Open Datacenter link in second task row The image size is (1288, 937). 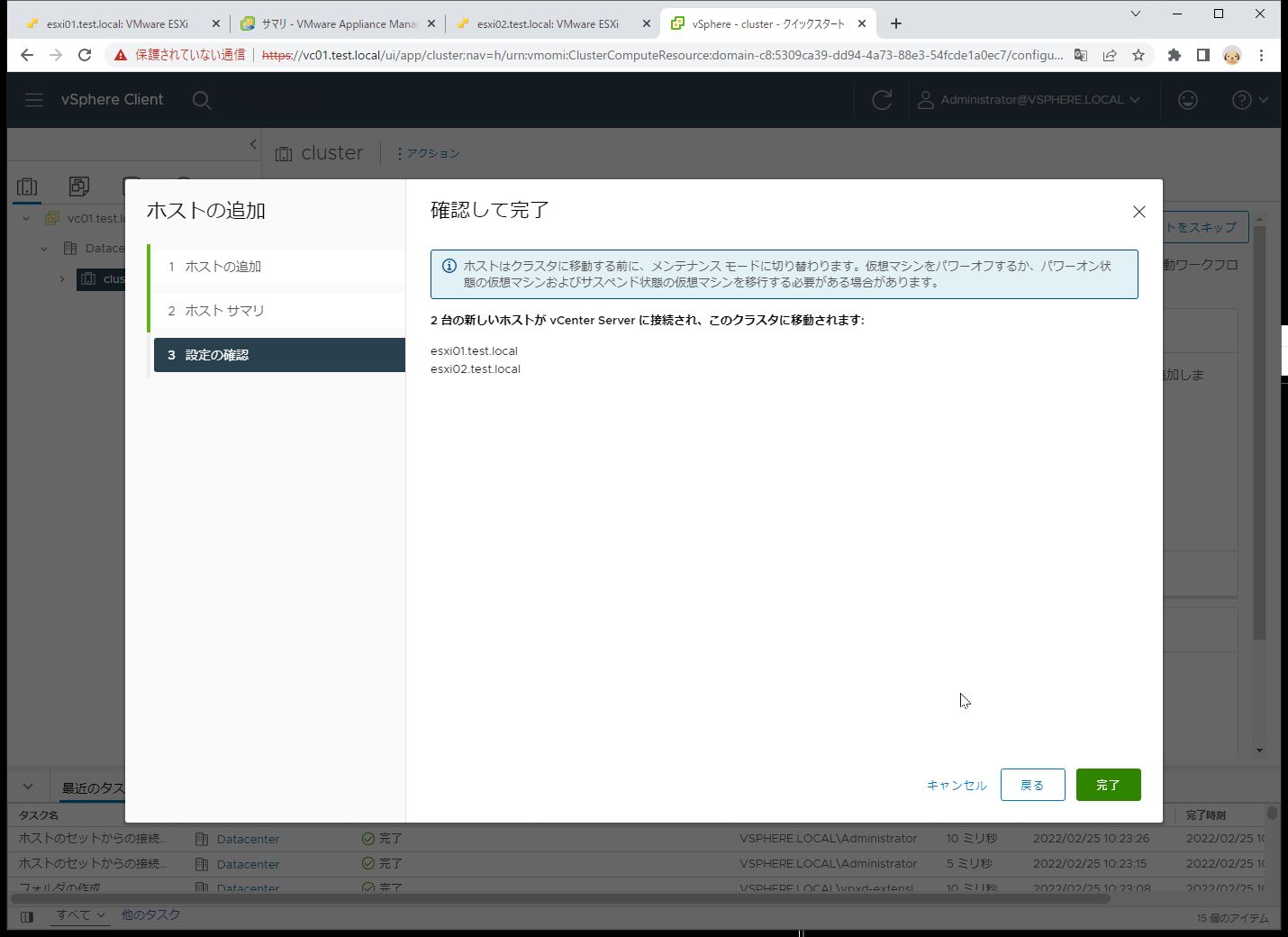(248, 864)
